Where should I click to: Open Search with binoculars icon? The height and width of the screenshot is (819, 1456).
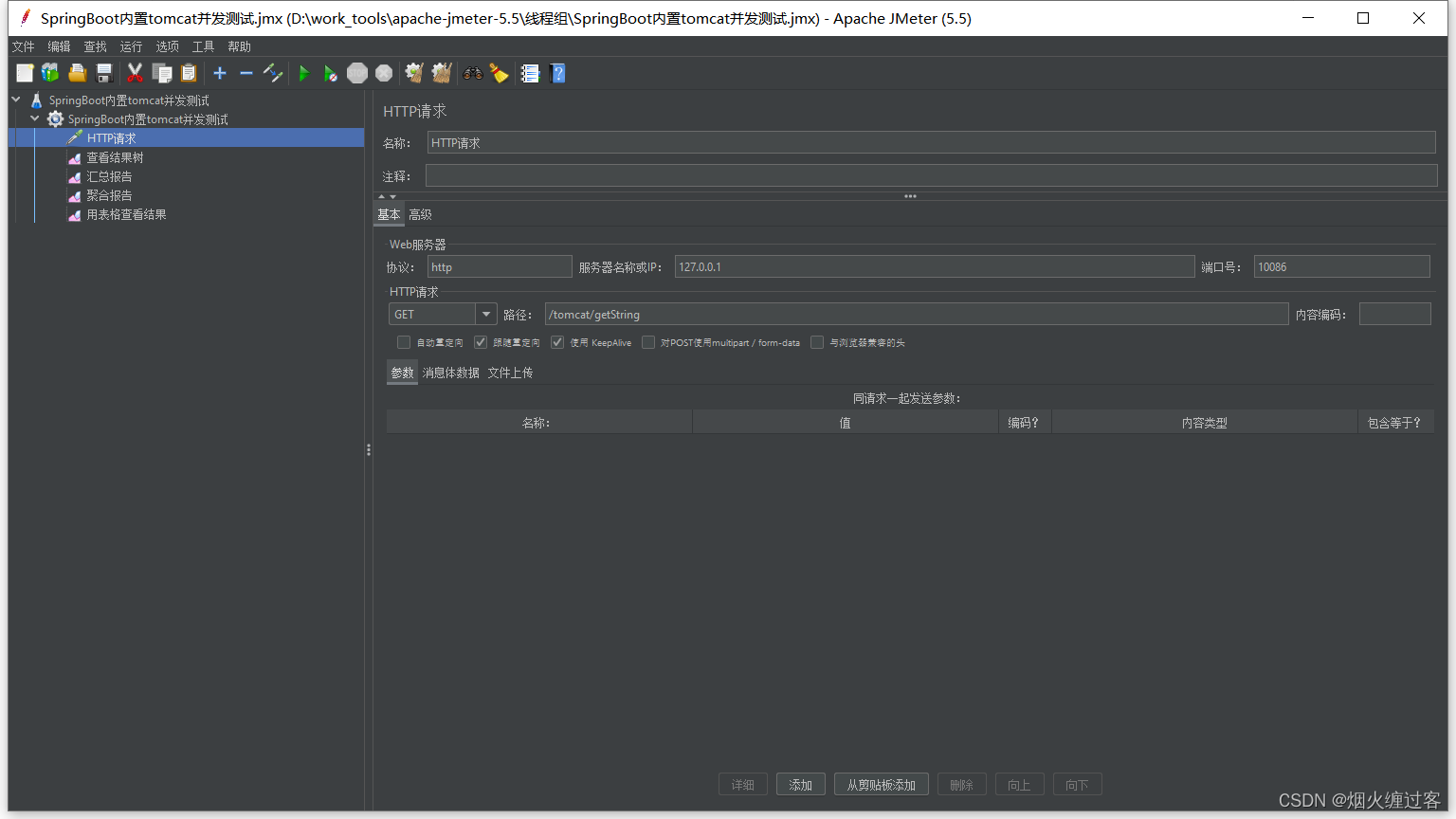[x=472, y=73]
